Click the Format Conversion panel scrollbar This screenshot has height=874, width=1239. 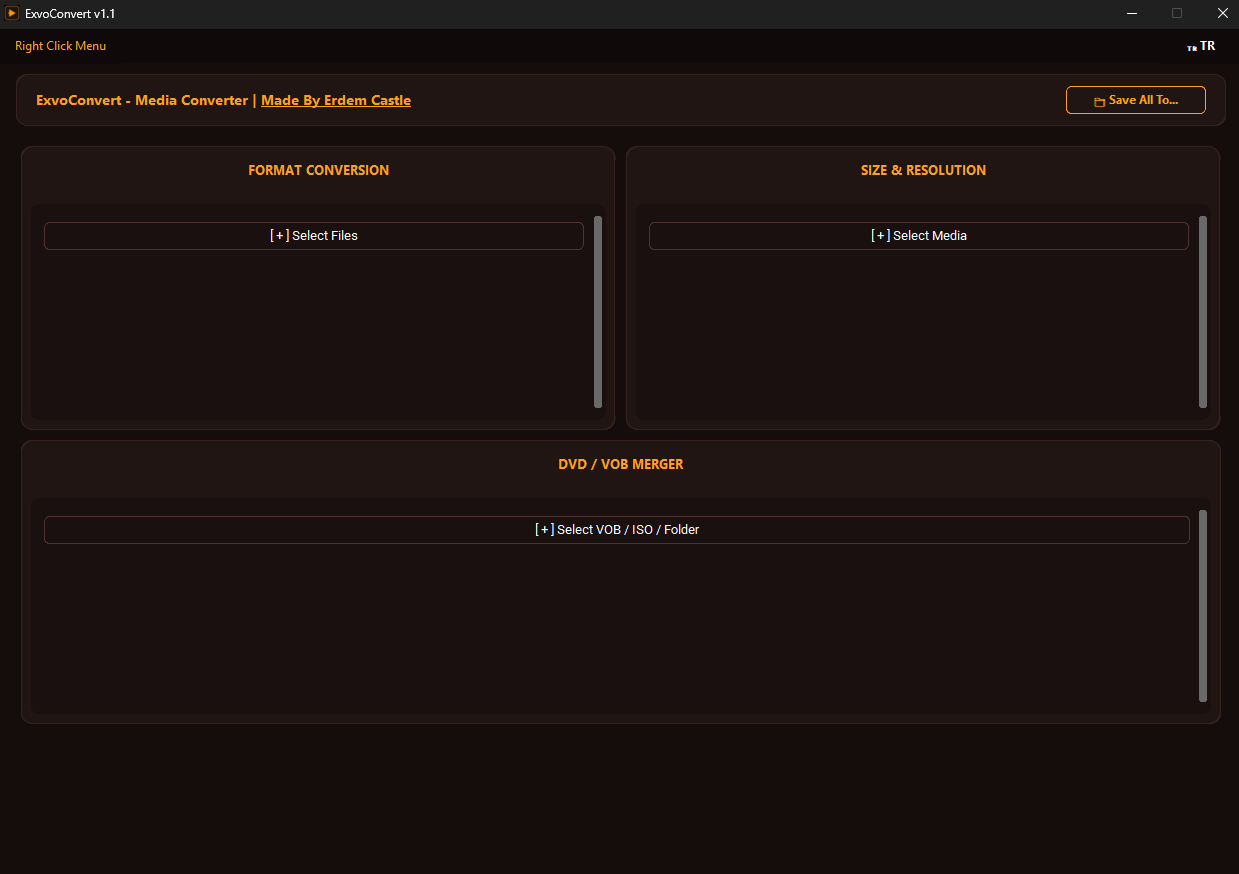pos(598,312)
